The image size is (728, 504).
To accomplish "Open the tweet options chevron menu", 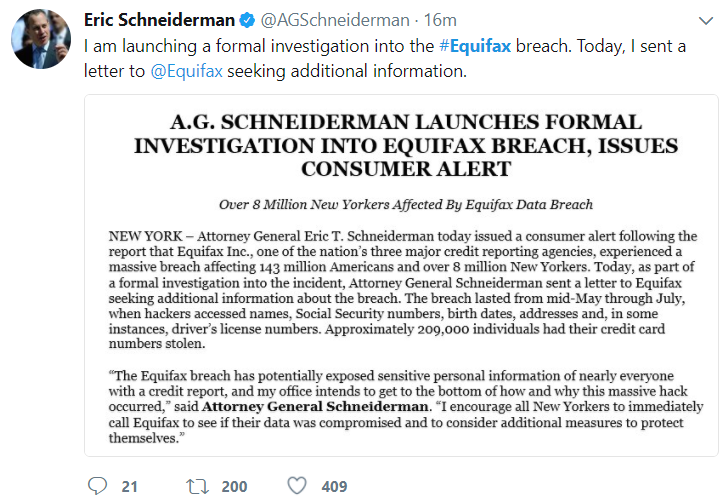I will (x=706, y=21).
